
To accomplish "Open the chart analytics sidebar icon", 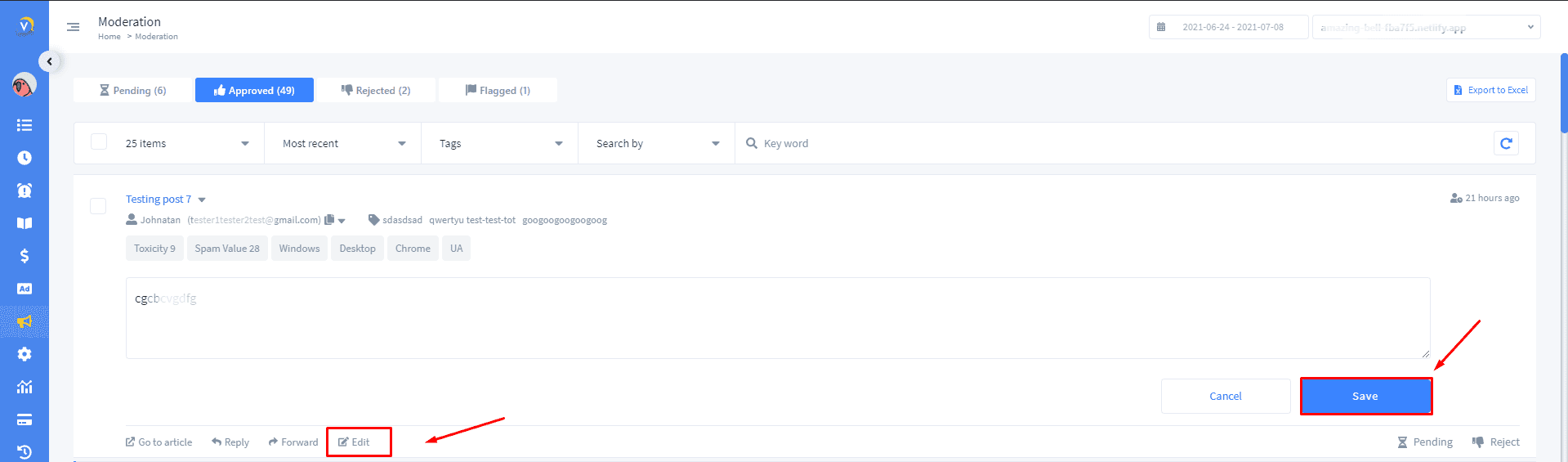I will point(25,387).
